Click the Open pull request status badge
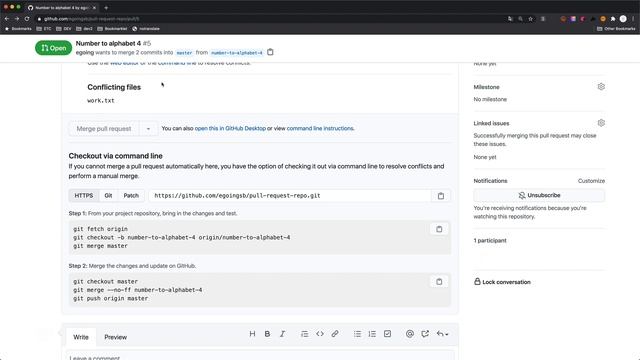640x360 pixels. (53, 48)
